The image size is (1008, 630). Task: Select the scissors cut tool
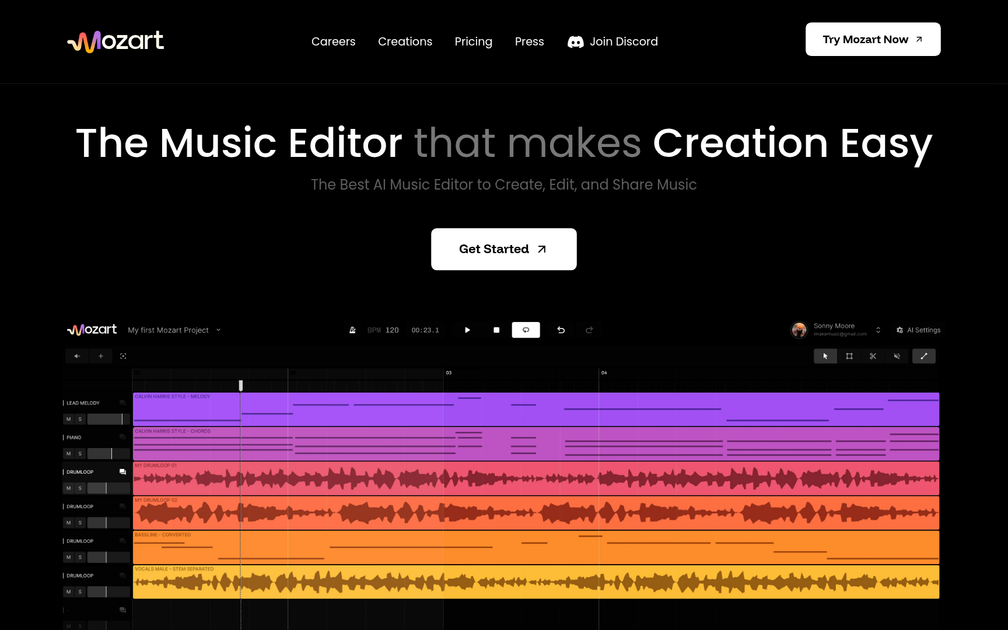(873, 356)
